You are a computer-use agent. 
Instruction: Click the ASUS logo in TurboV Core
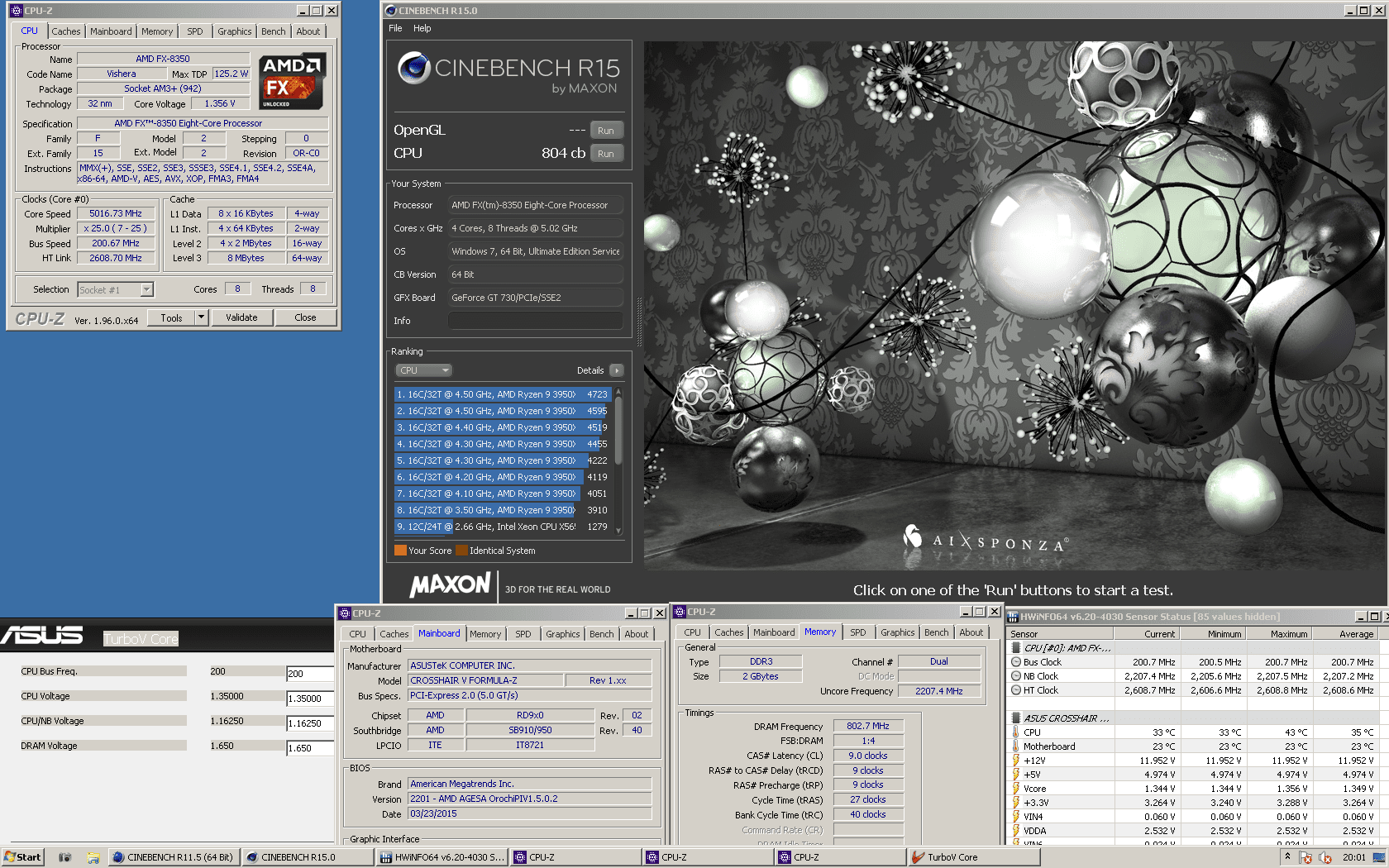coord(41,635)
